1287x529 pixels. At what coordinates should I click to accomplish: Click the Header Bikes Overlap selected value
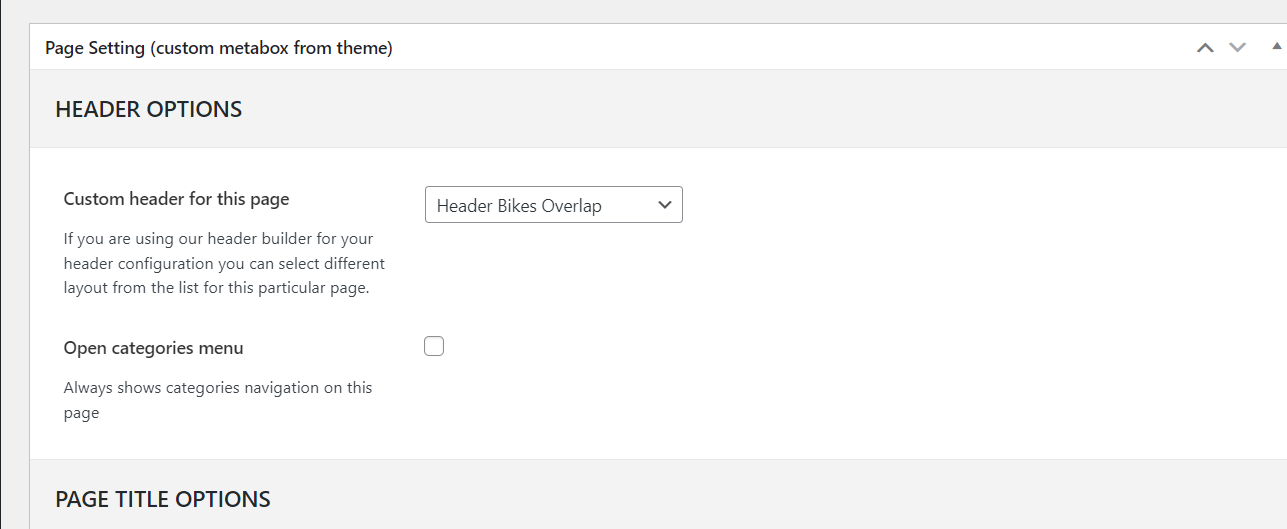click(519, 206)
